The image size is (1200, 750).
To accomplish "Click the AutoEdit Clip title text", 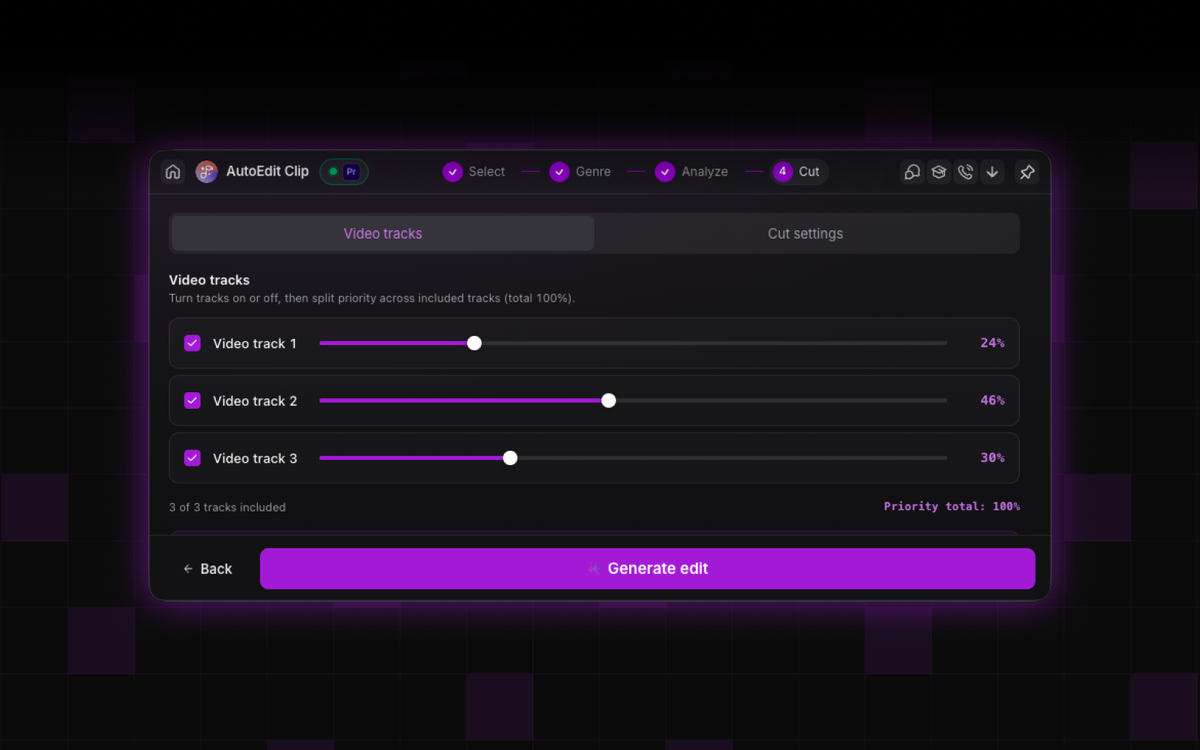I will pos(267,172).
